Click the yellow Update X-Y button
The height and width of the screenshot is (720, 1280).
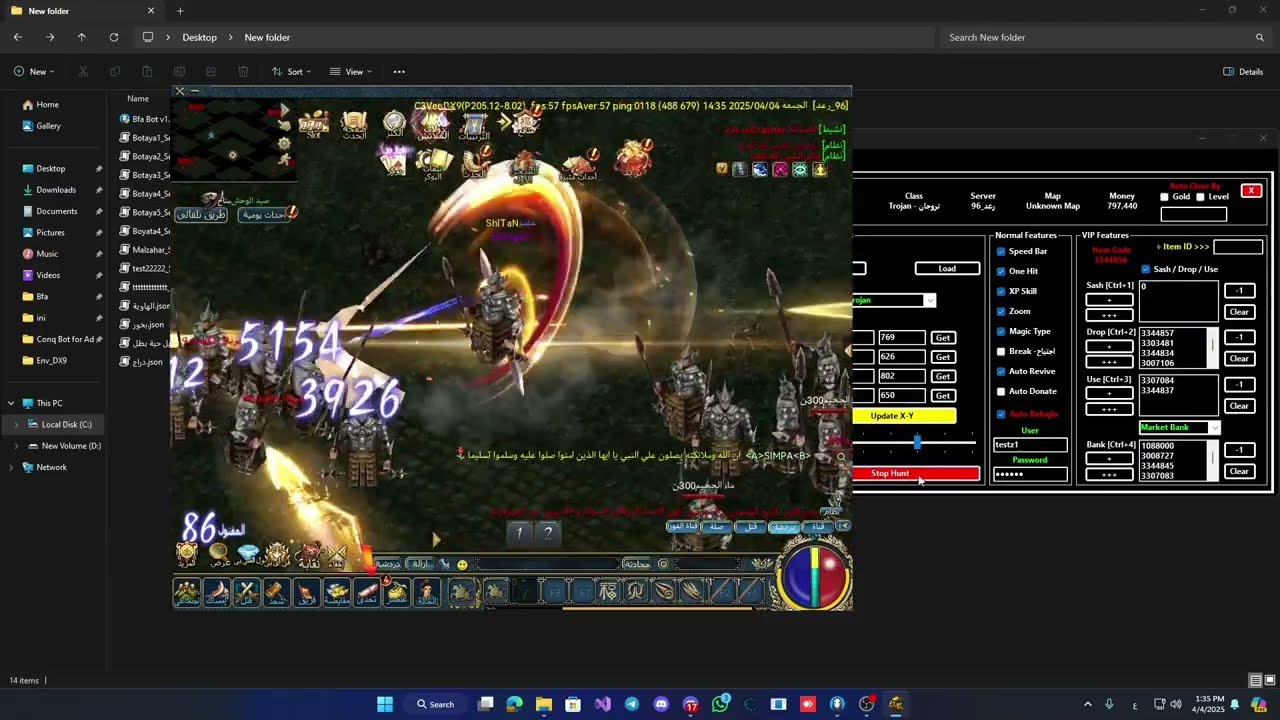pos(904,415)
